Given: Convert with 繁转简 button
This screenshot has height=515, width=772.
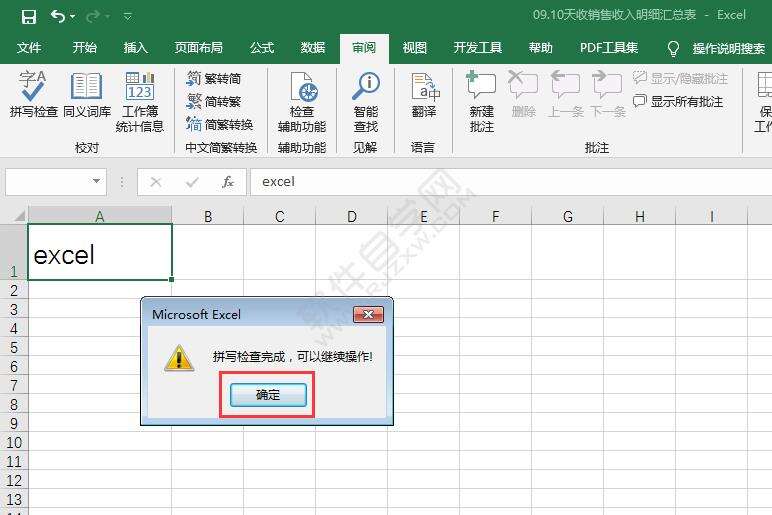Looking at the screenshot, I should click(214, 78).
